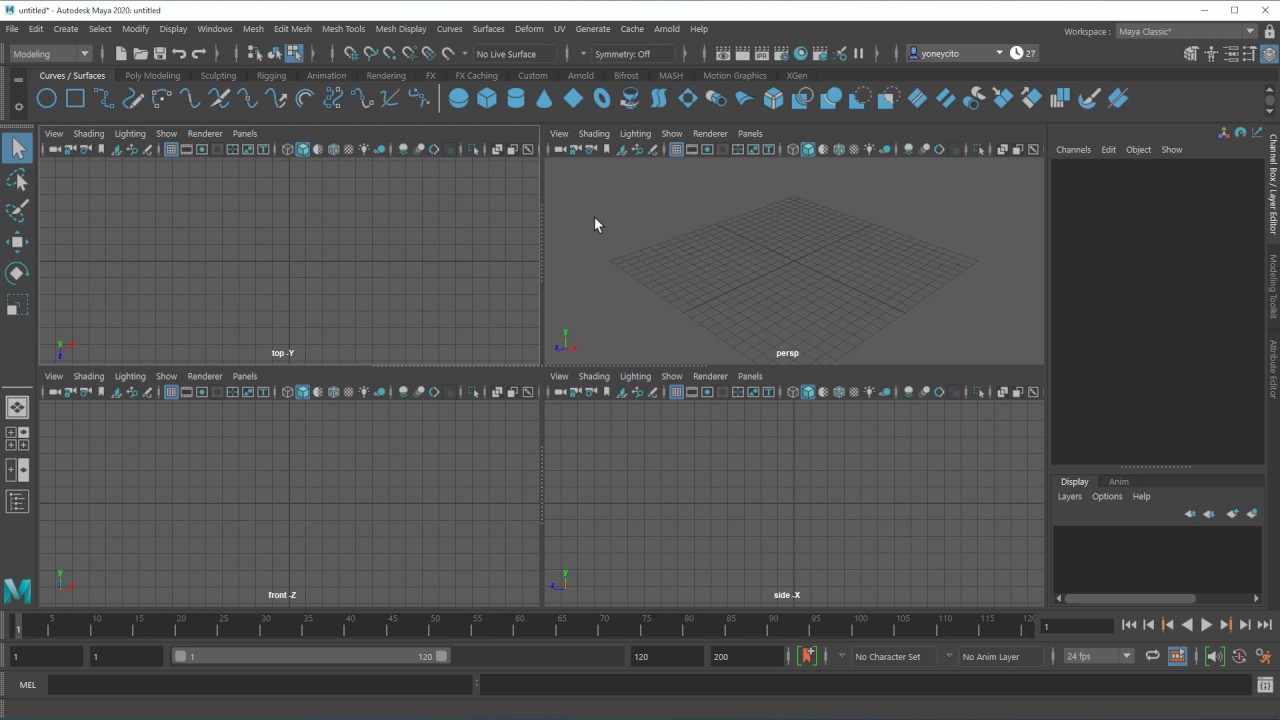Image resolution: width=1280 pixels, height=720 pixels.
Task: Click the Loft surface shelf icon
Action: (659, 98)
